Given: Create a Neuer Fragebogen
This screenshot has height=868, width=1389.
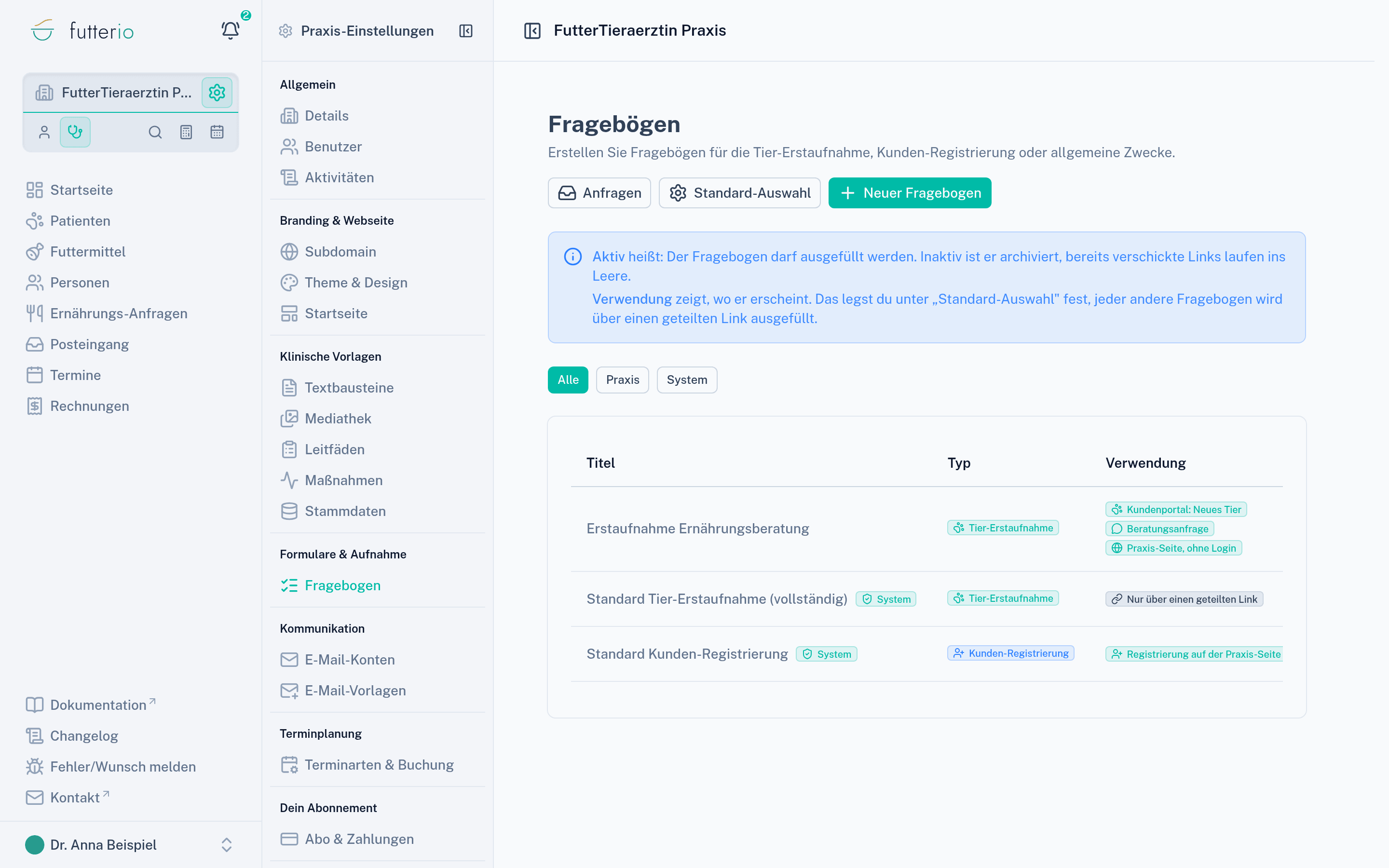Looking at the screenshot, I should [x=910, y=193].
